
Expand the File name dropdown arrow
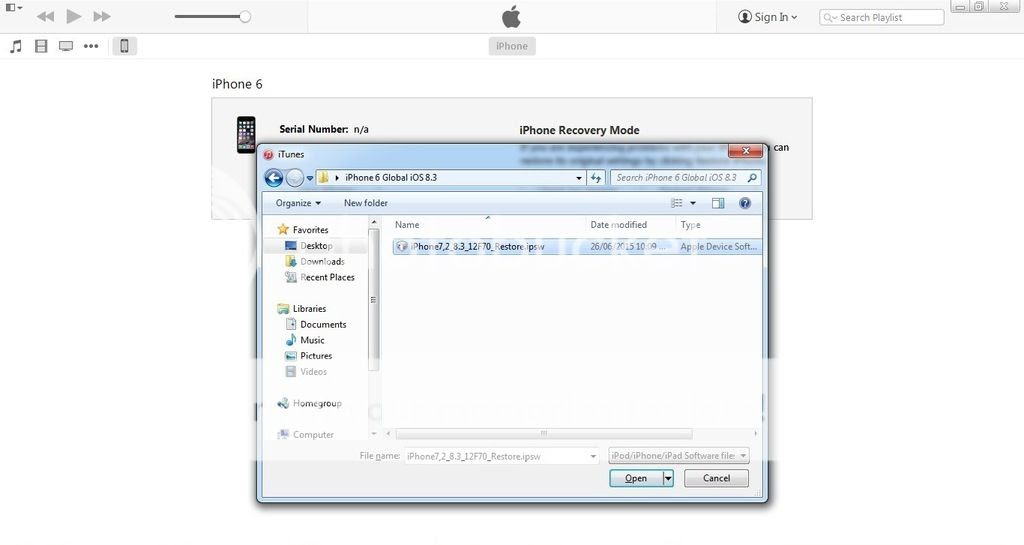tap(593, 456)
